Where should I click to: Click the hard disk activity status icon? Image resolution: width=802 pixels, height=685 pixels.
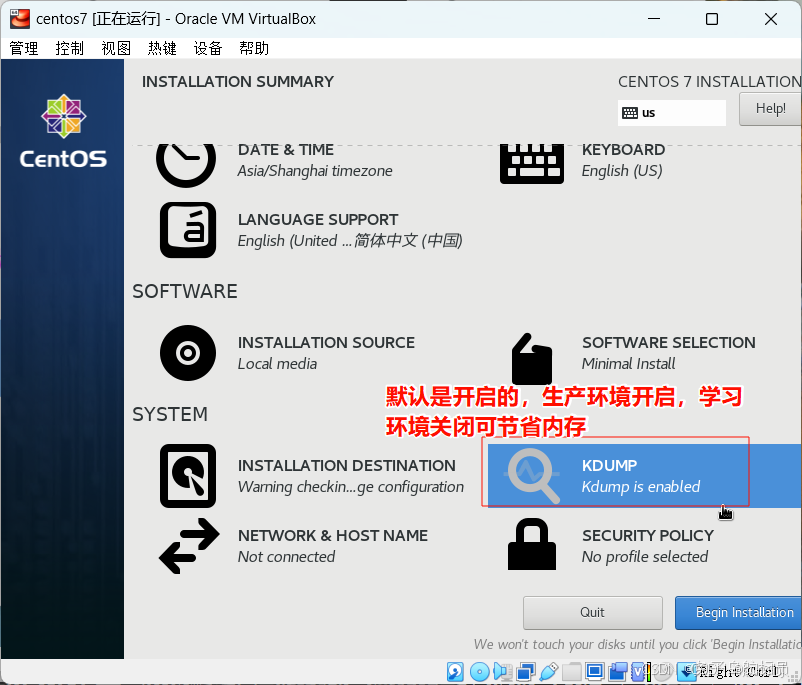[455, 671]
